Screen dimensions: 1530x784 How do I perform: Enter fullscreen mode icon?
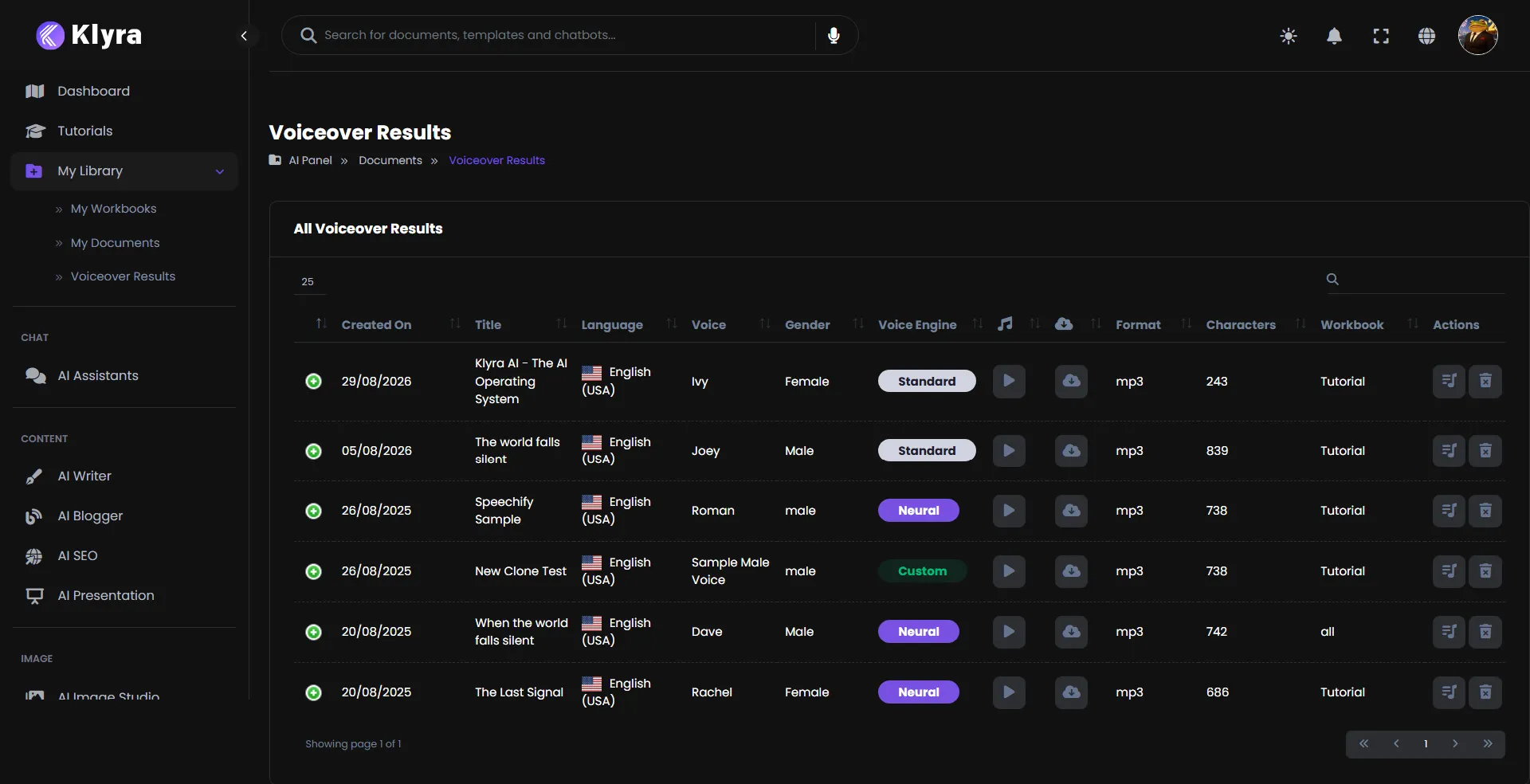[x=1381, y=36]
